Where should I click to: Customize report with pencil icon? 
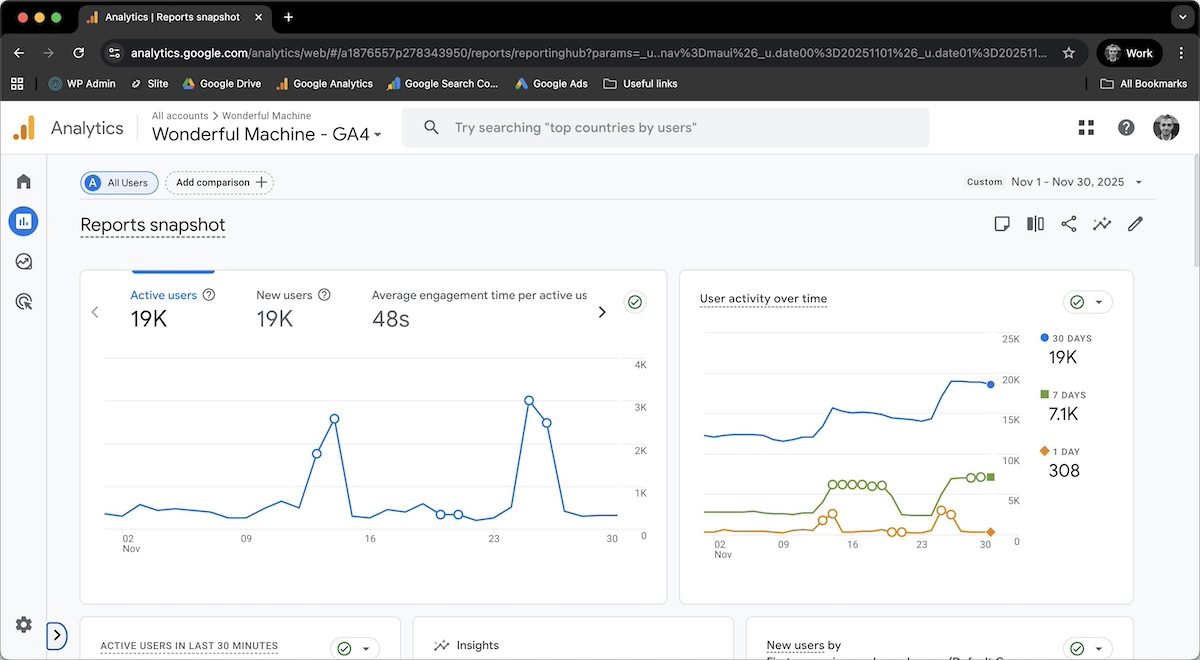[x=1135, y=224]
